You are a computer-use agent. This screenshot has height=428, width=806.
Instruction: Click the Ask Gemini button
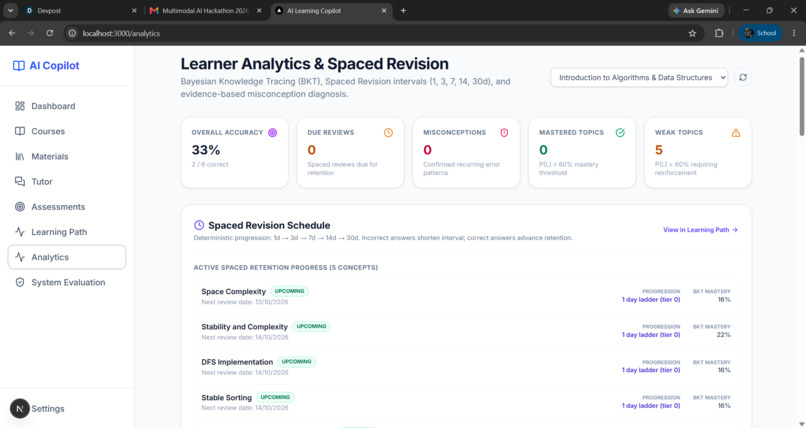coord(696,10)
